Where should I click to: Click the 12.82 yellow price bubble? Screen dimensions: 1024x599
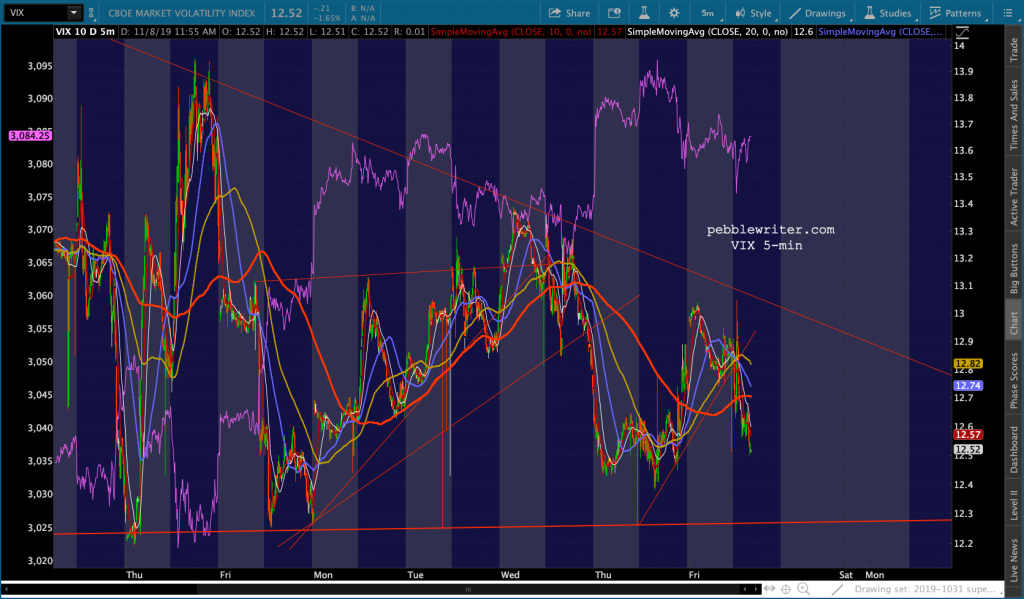[x=968, y=364]
